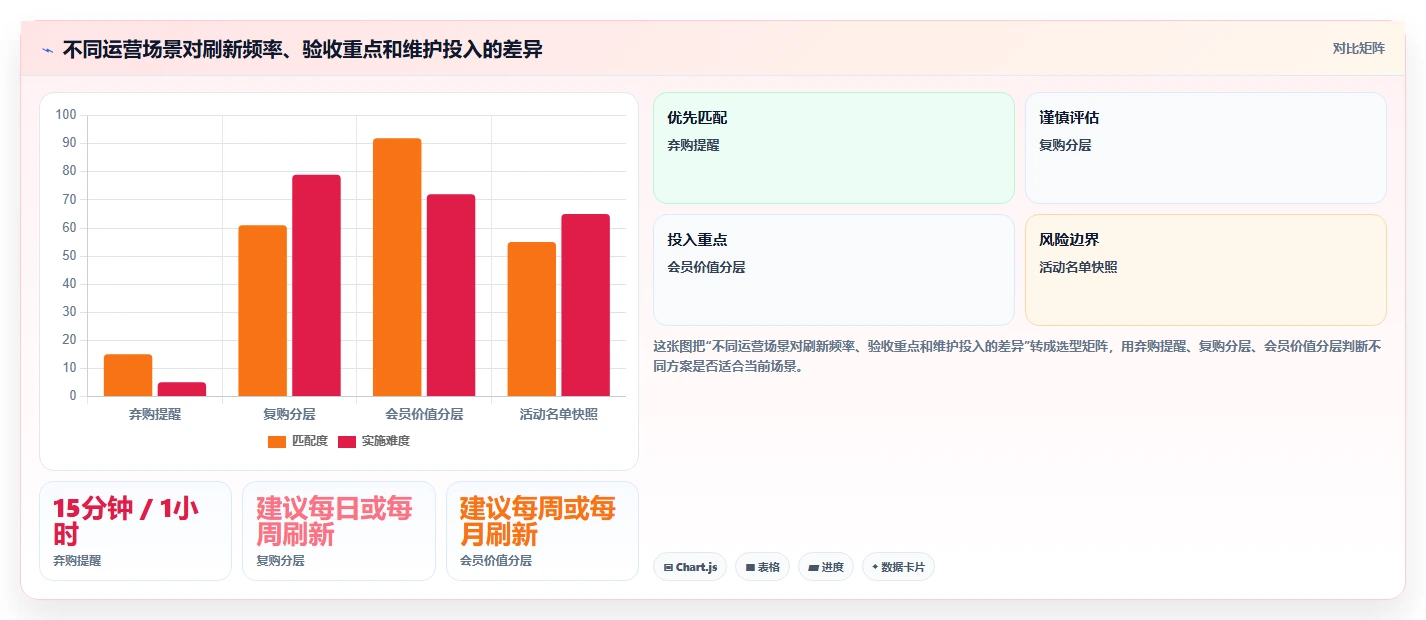
Task: Click the 建议每周或每月刷新 stat value
Action: click(x=538, y=521)
